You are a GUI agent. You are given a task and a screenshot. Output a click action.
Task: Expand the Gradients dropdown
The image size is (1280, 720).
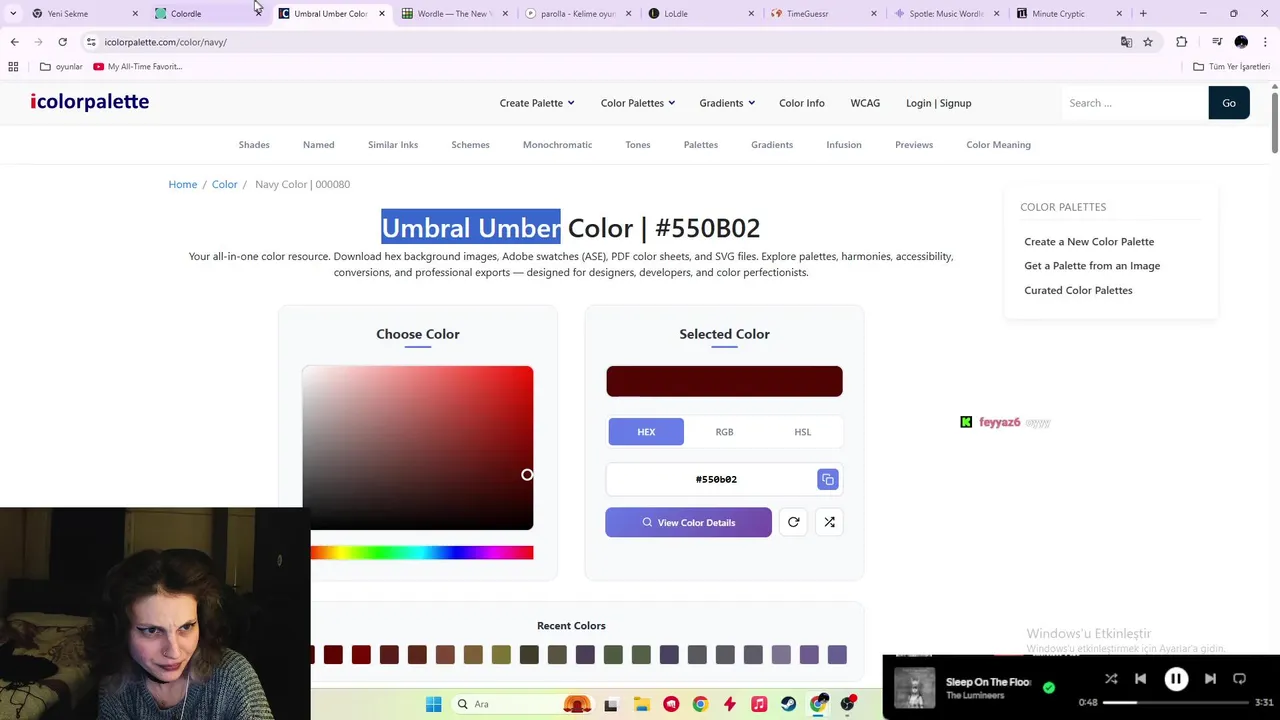(x=727, y=103)
